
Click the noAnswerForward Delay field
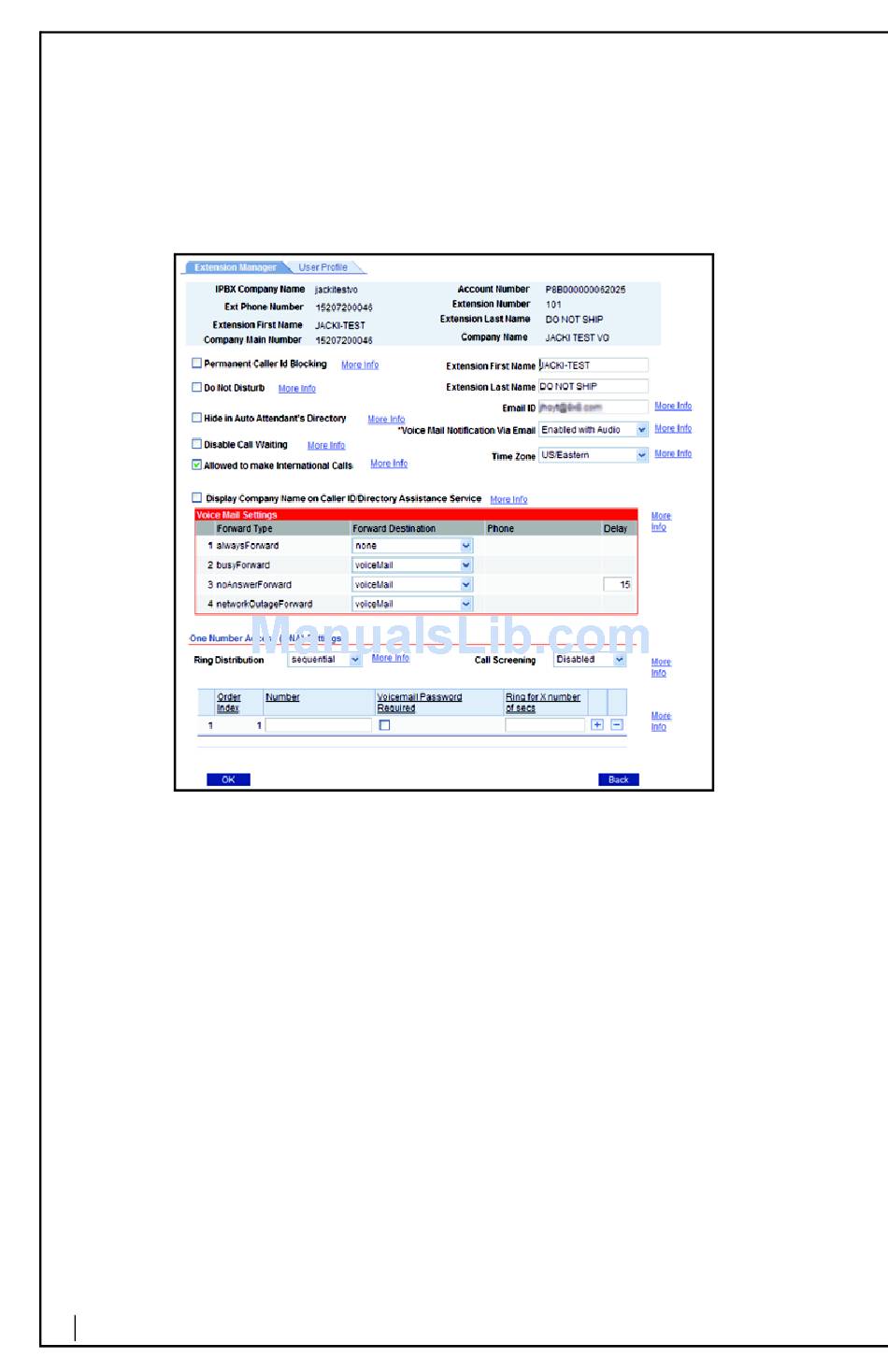pos(618,585)
